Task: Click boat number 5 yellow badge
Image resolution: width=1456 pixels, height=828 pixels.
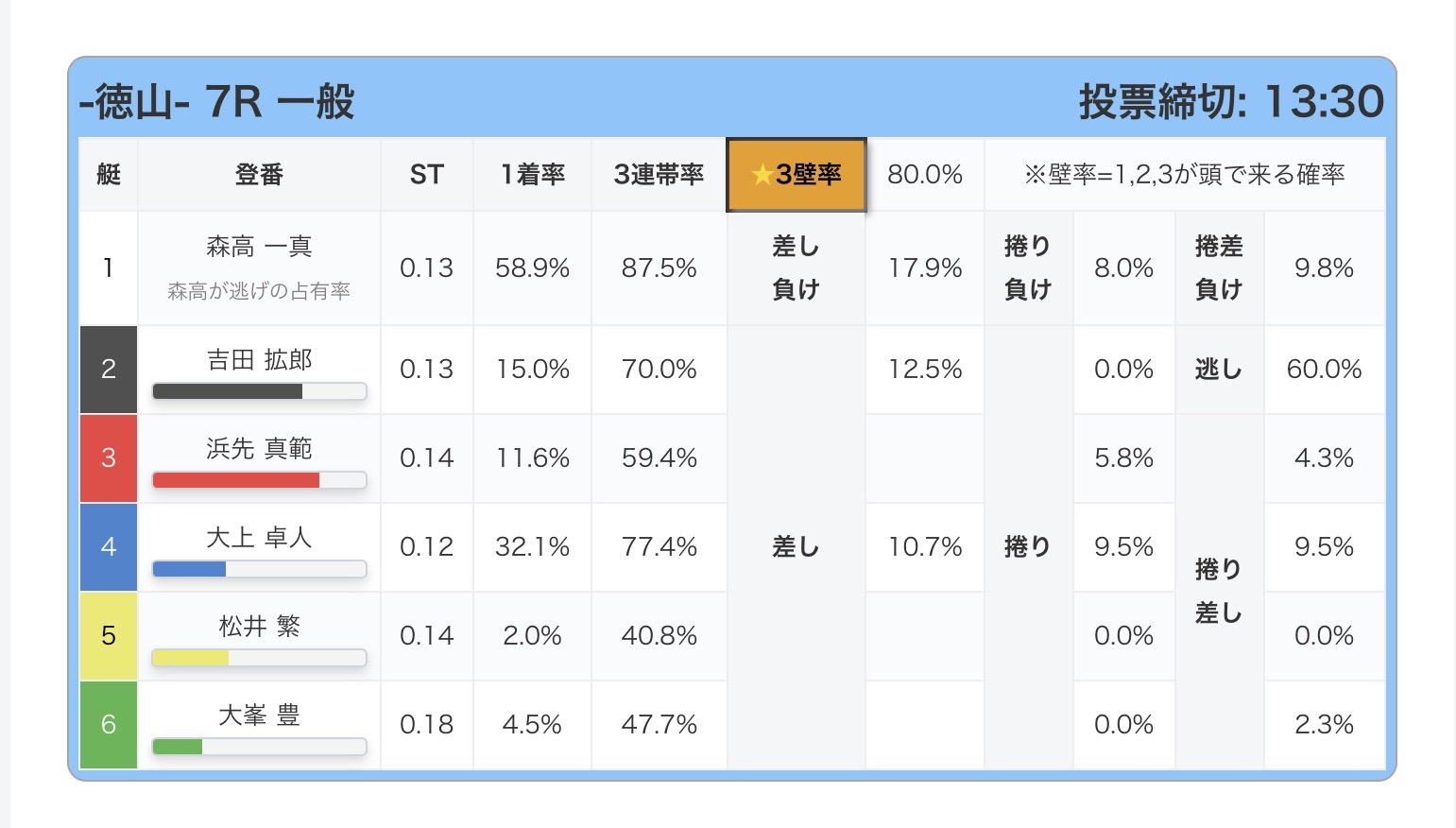Action: tap(109, 636)
